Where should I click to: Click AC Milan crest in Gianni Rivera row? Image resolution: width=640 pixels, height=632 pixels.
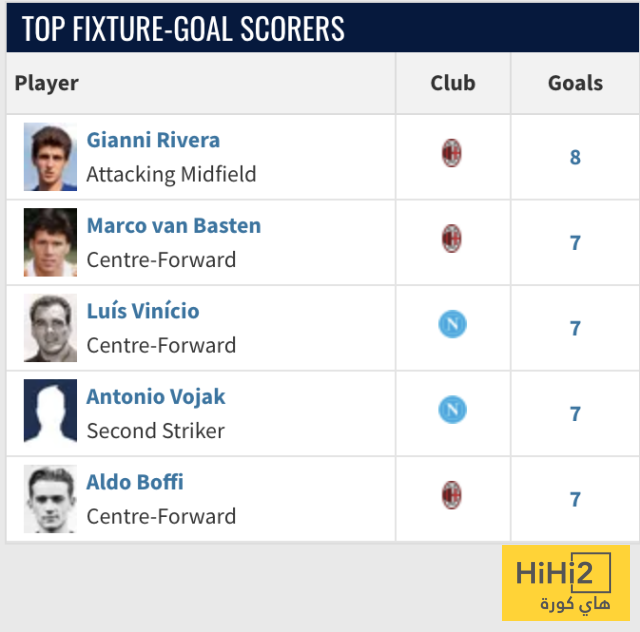[x=452, y=154]
